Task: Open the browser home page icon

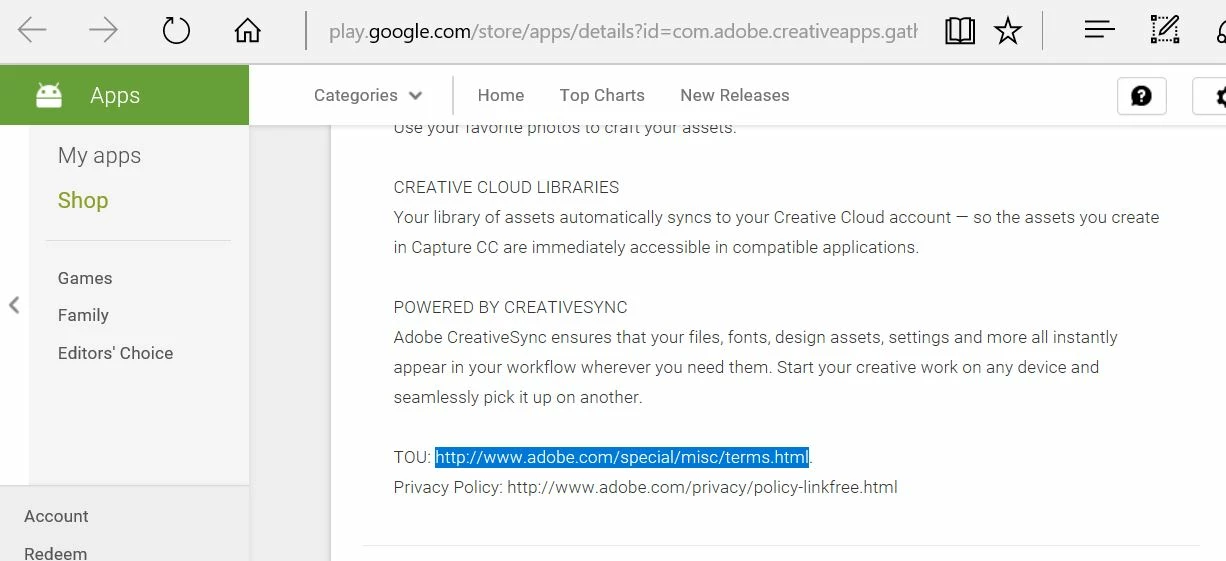Action: 247,31
